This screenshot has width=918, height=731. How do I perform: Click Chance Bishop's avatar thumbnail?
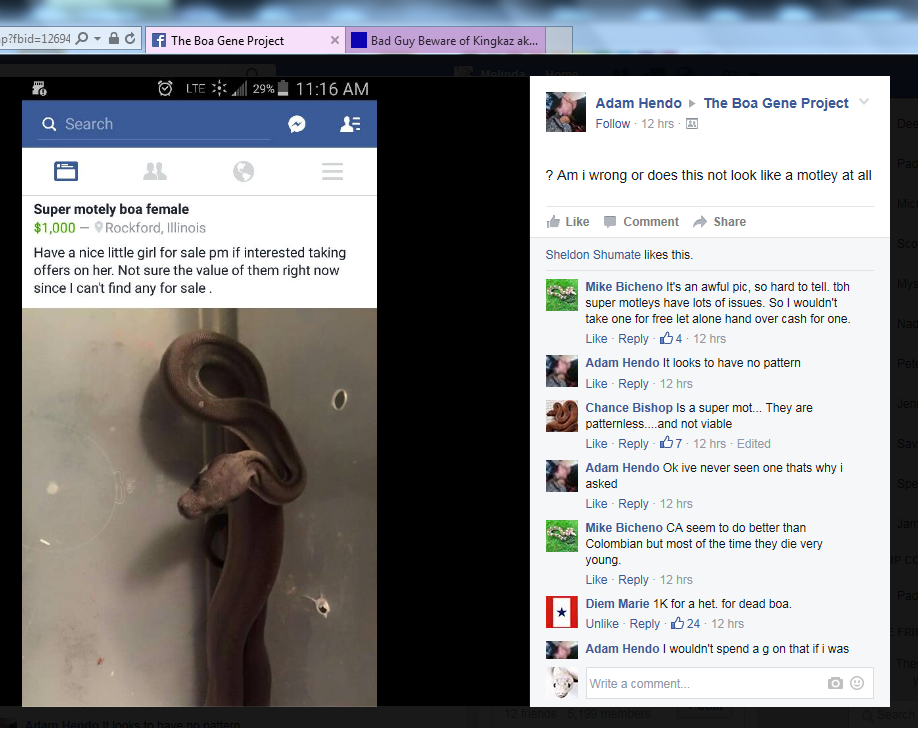click(x=561, y=416)
